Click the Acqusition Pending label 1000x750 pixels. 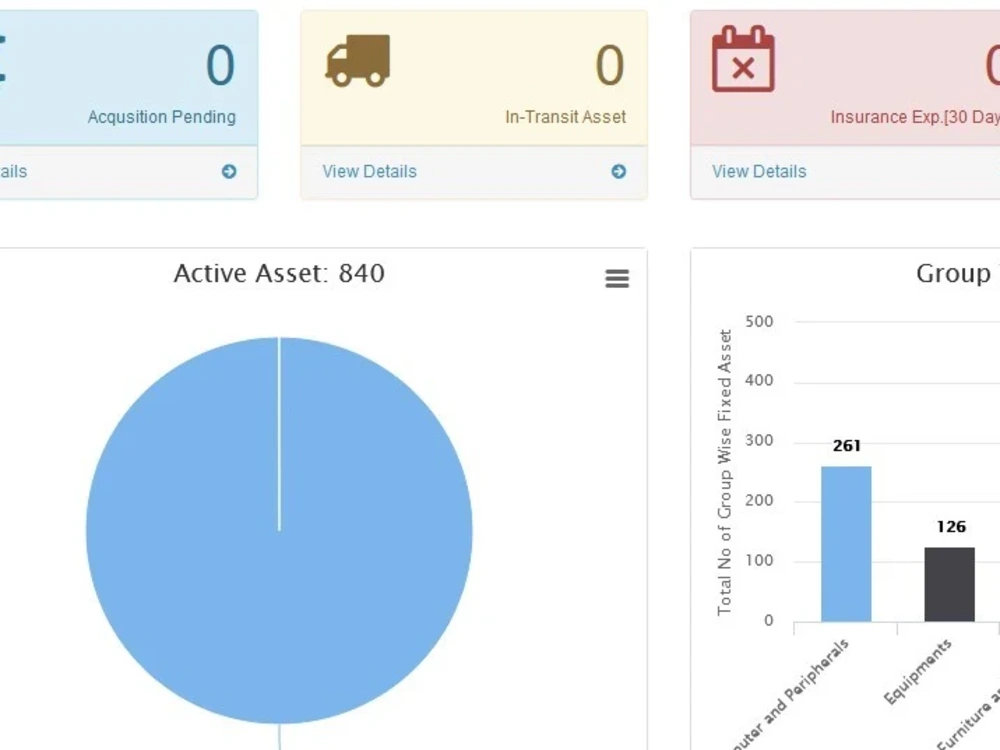coord(162,117)
